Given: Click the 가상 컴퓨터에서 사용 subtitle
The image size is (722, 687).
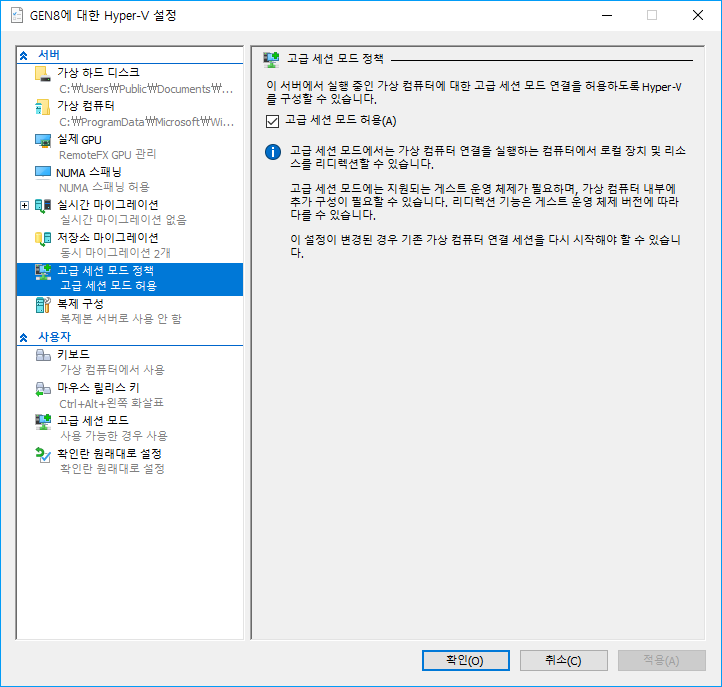Looking at the screenshot, I should point(112,370).
